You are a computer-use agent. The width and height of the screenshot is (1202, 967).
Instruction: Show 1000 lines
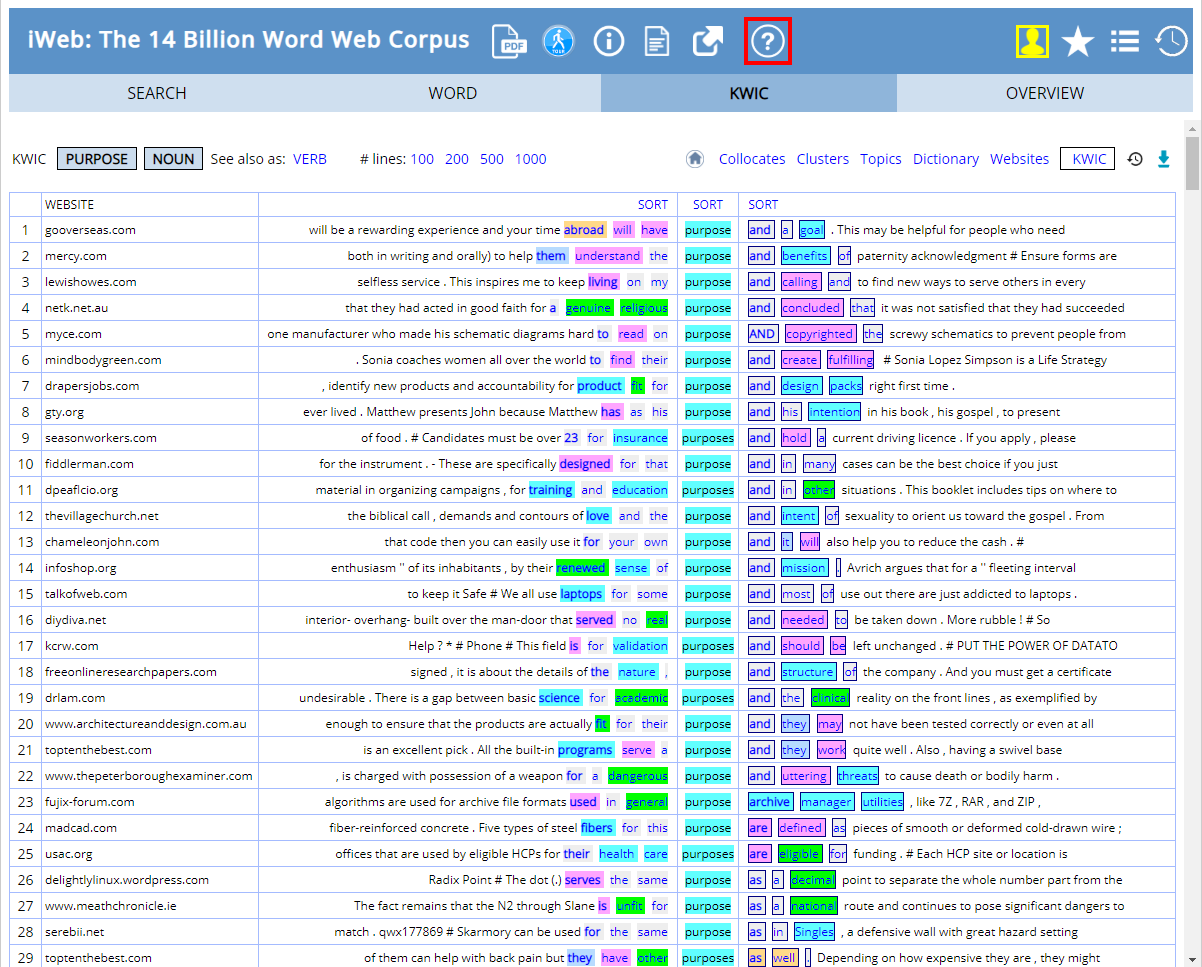click(x=531, y=159)
